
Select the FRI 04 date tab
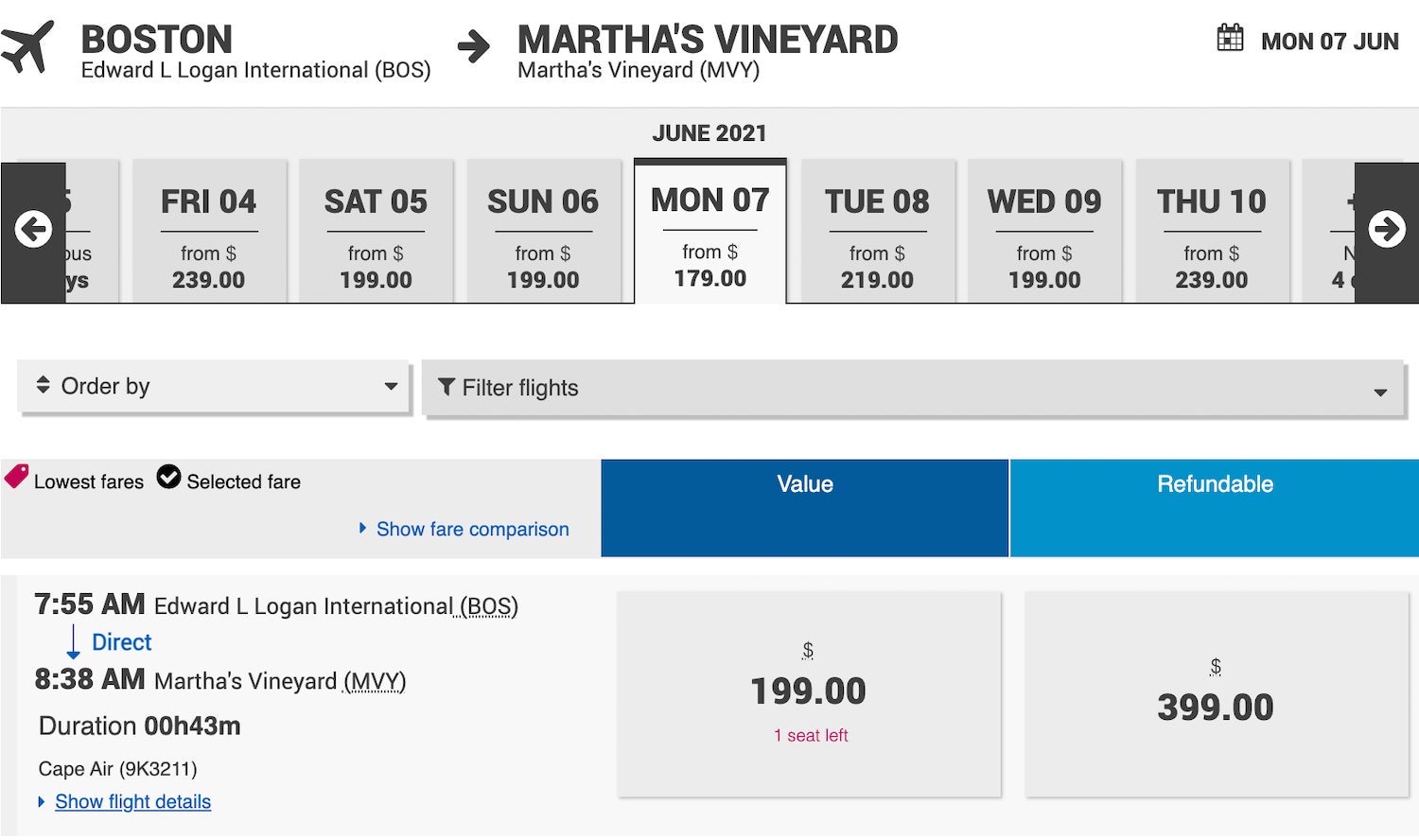coord(209,234)
